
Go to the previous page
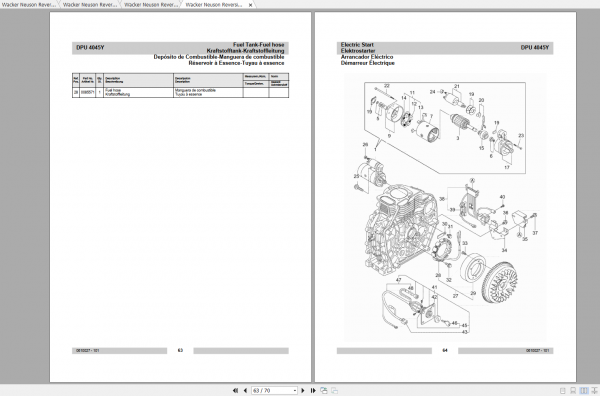pyautogui.click(x=245, y=391)
